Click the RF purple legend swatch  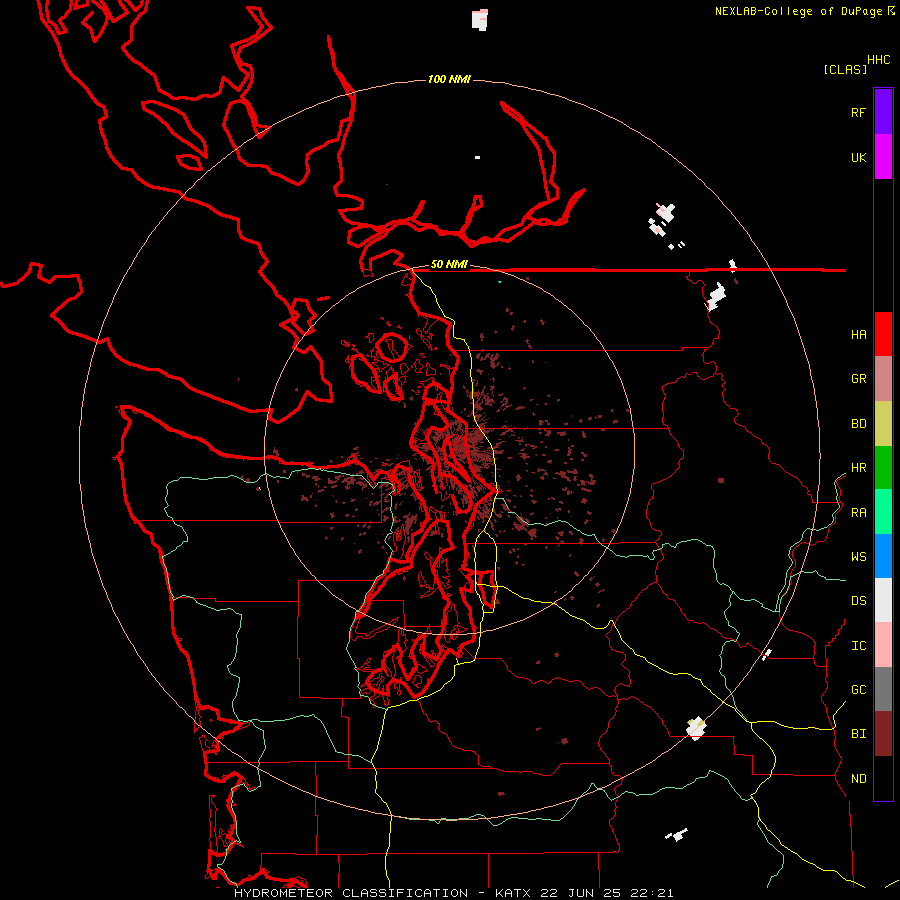883,112
